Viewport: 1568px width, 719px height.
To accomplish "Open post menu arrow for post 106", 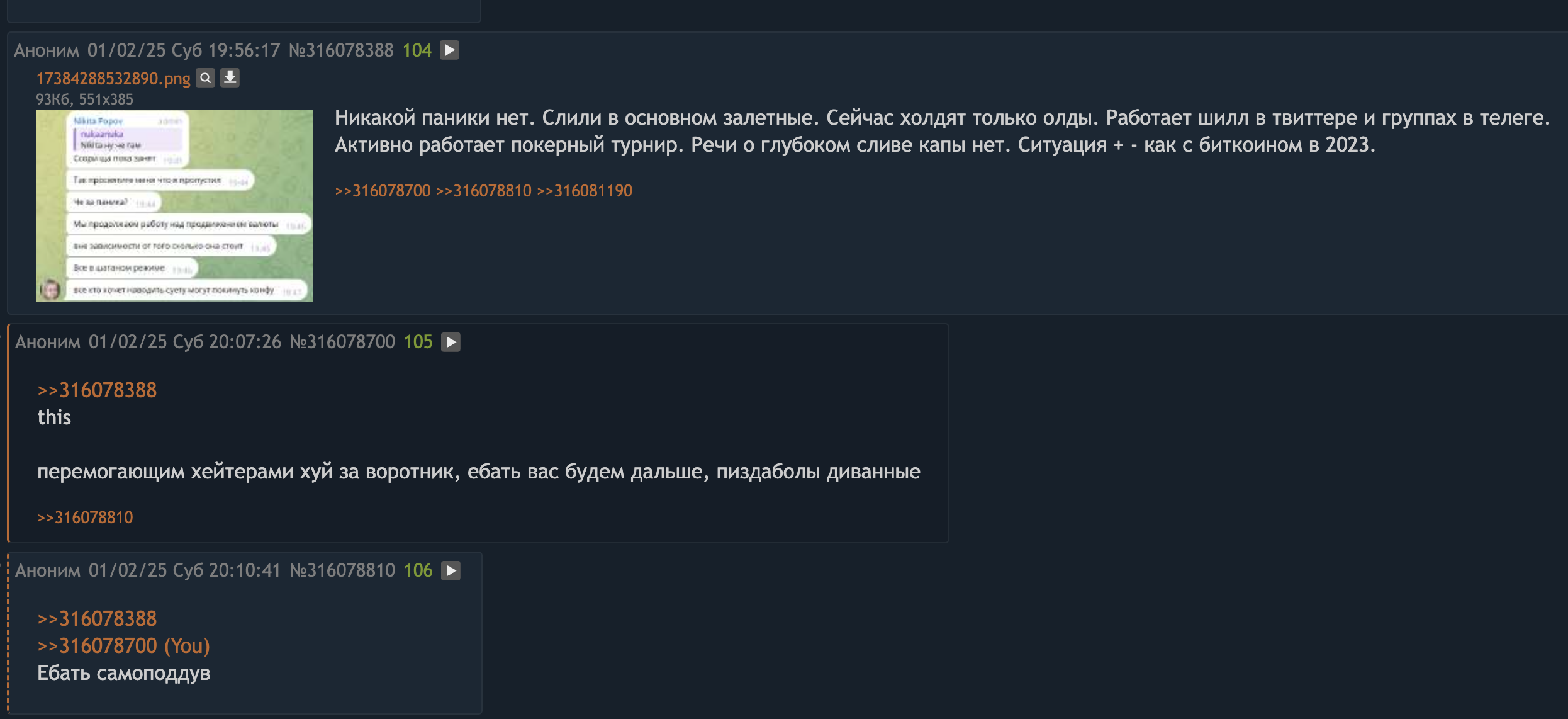I will pyautogui.click(x=451, y=570).
